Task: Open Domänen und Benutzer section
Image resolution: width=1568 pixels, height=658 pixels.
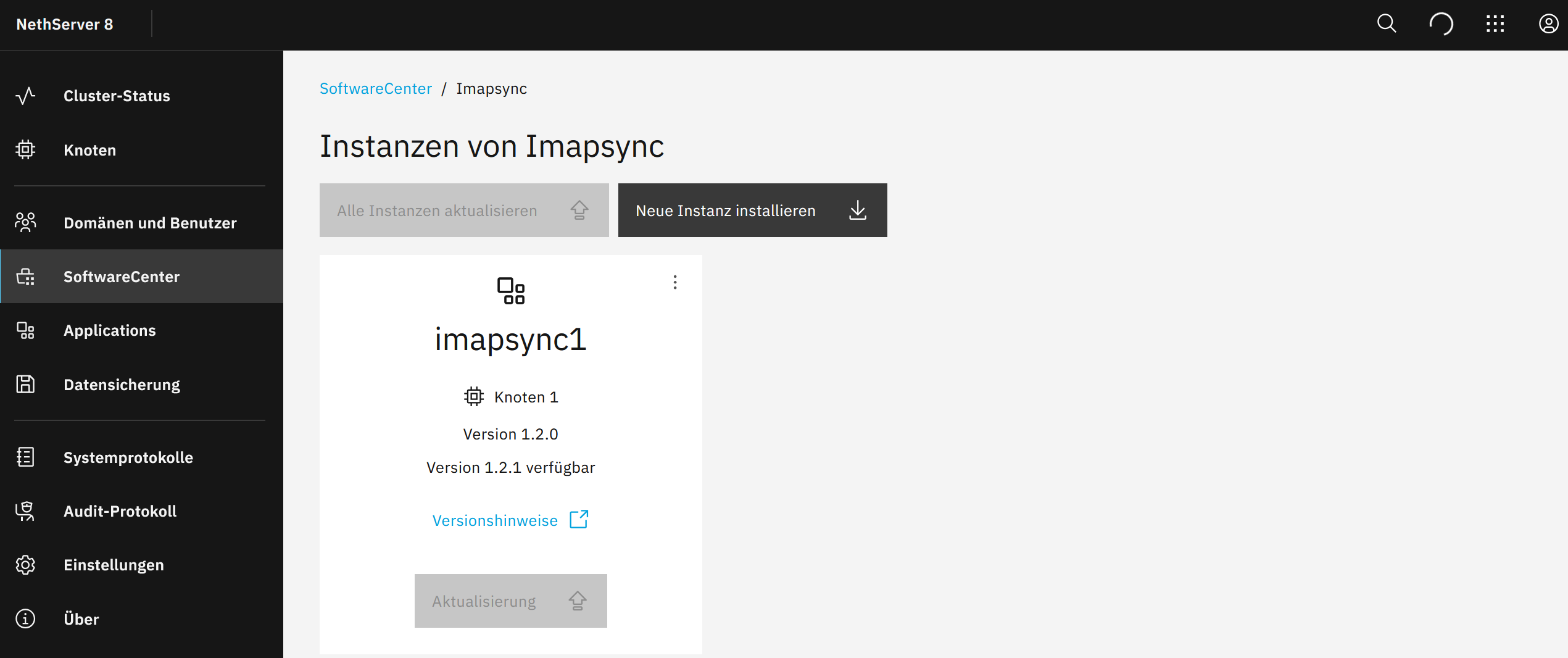Action: pos(150,223)
